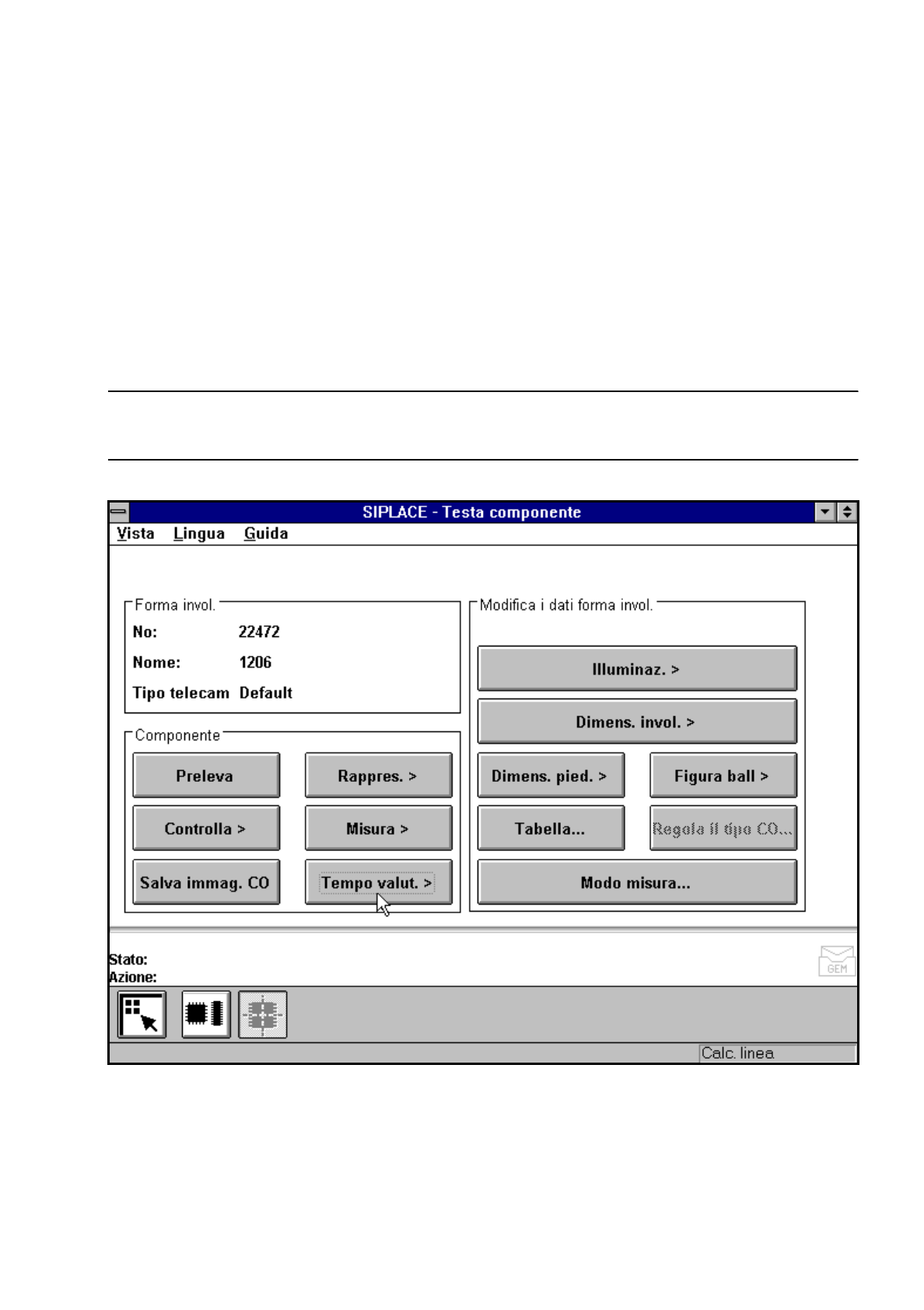Click the Preleva button
Screen dimensions: 924x1310
pos(206,776)
